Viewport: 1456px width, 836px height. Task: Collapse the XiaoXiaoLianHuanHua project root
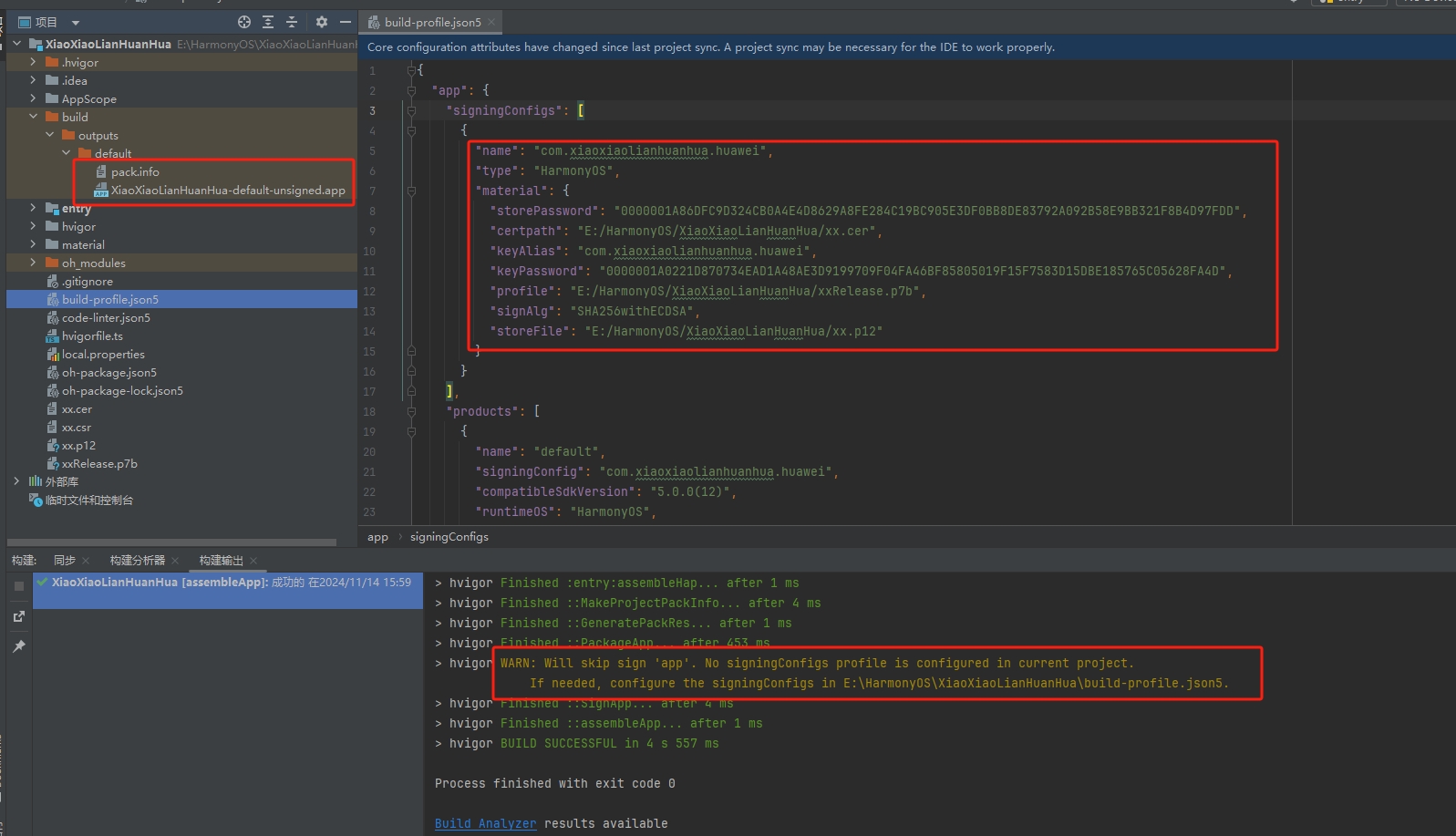pyautogui.click(x=16, y=44)
